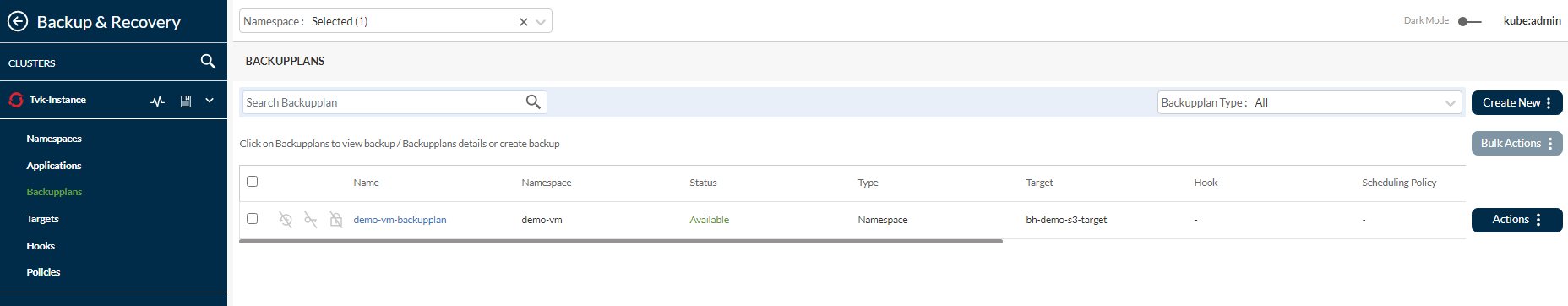Click the horizontal table scrollbar
This screenshot has width=1568, height=306.
pos(621,241)
